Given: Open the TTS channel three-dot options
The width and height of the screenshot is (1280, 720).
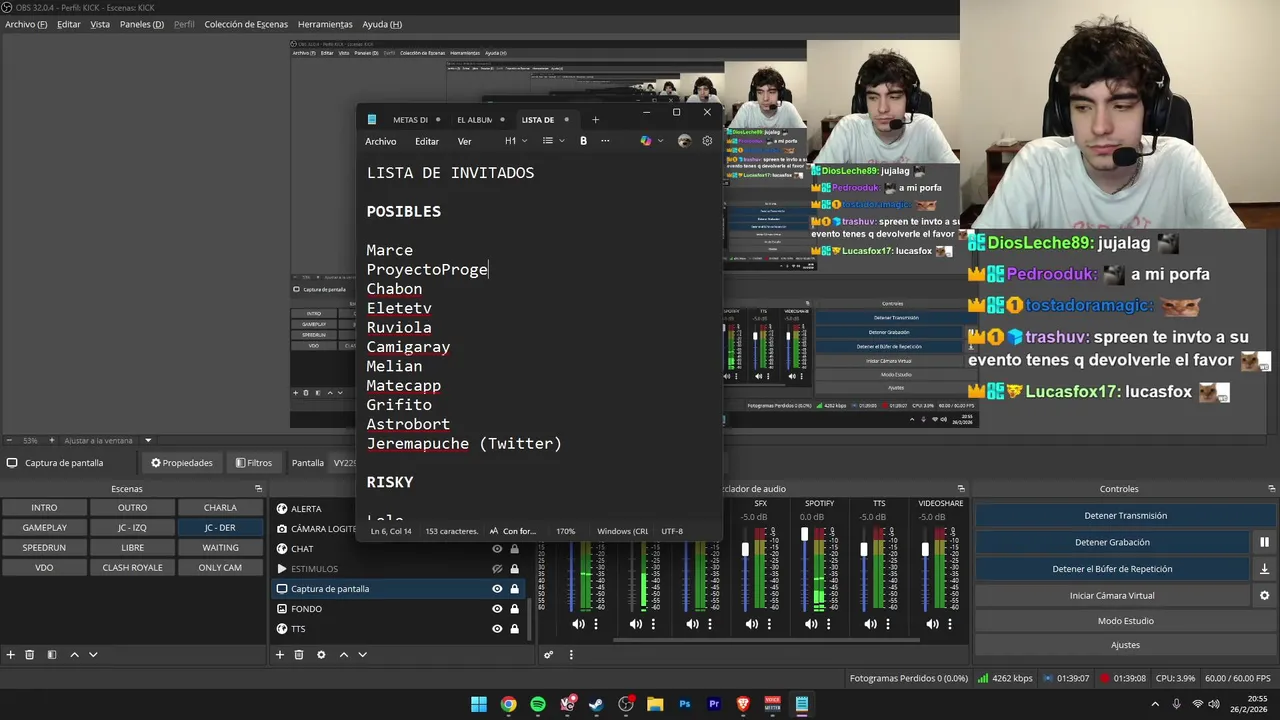Looking at the screenshot, I should (888, 624).
